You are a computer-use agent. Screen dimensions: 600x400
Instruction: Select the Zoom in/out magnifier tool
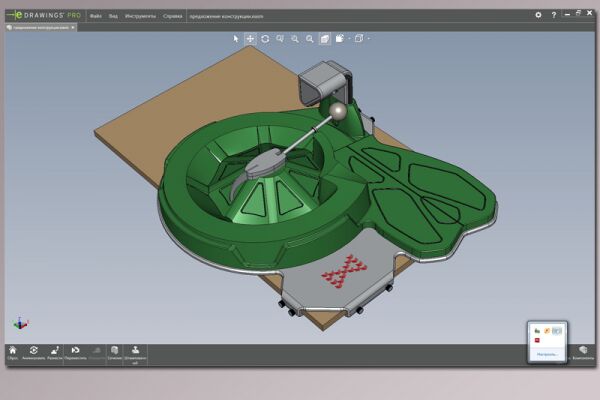(x=295, y=39)
